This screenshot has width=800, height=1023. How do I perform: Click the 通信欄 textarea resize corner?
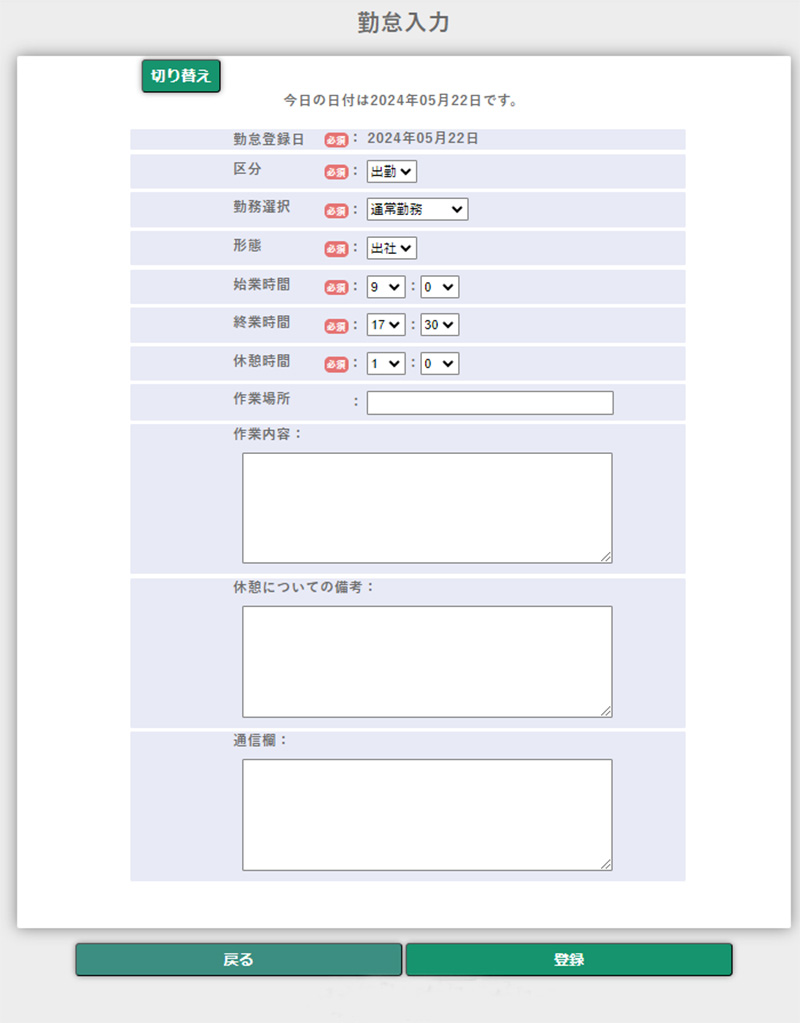[x=606, y=864]
